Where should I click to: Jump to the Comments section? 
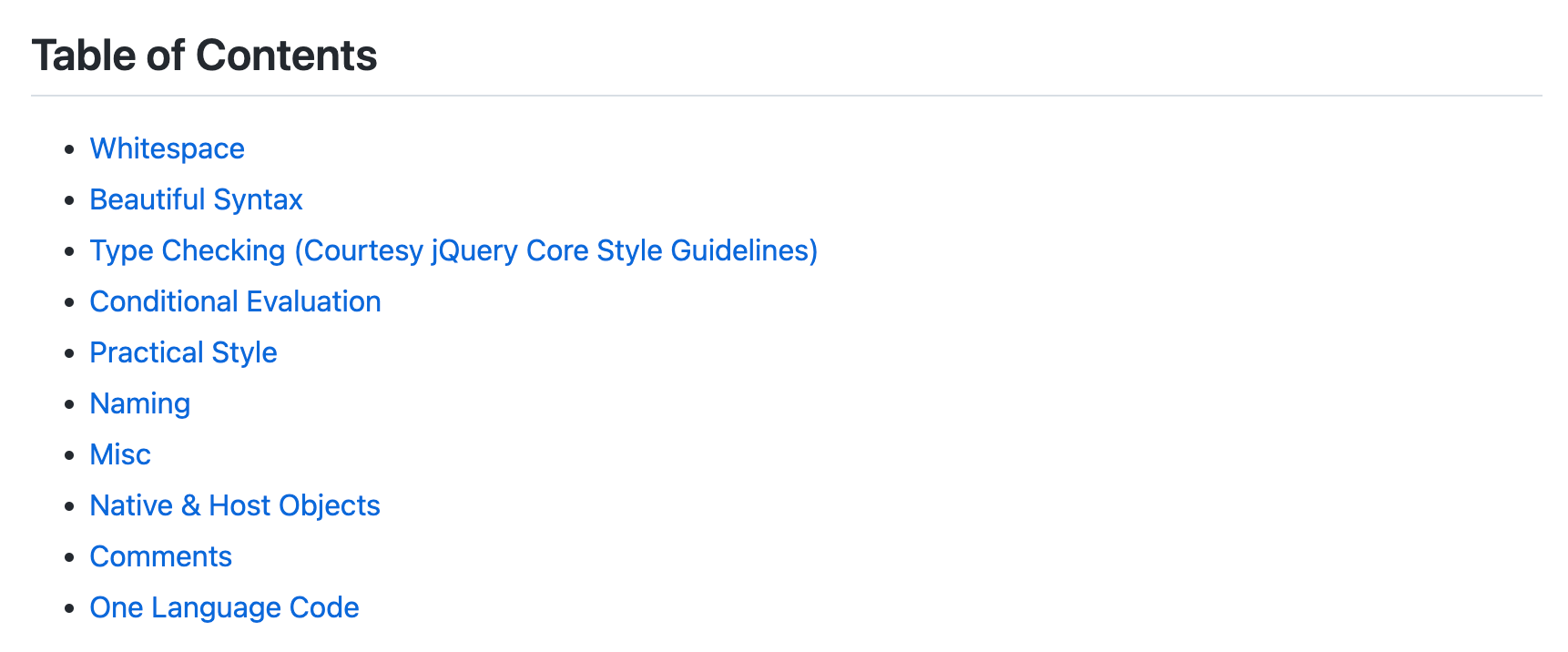(160, 556)
